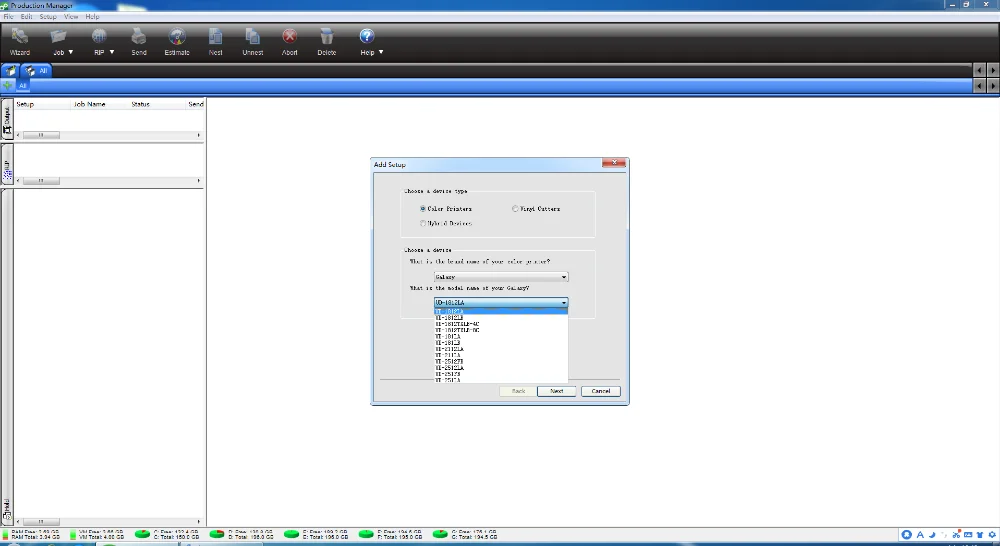Click the G: drive disk usage icon
The width and height of the screenshot is (1000, 546).
(x=440, y=534)
